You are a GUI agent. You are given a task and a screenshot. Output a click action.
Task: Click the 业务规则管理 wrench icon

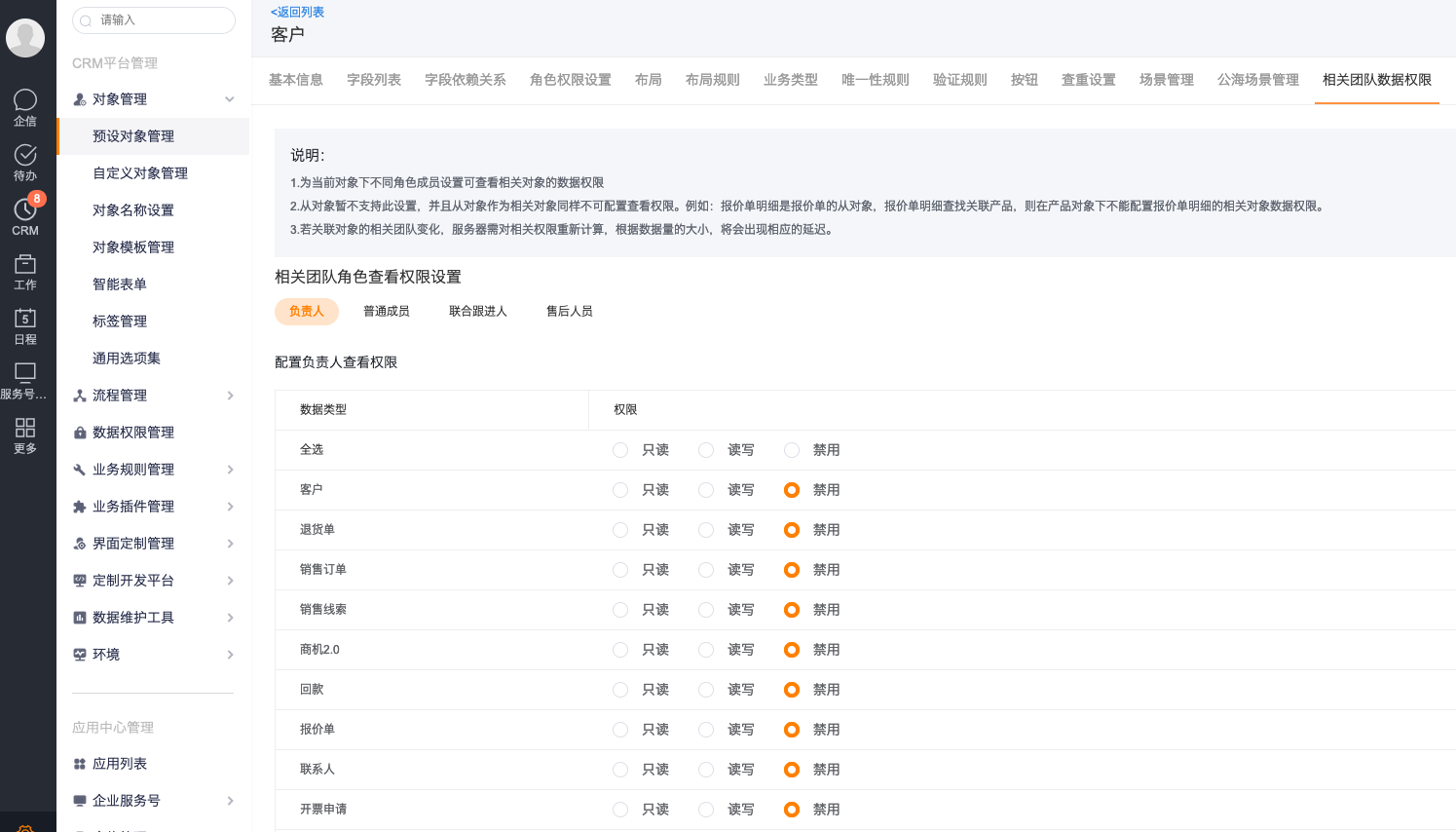tap(80, 470)
